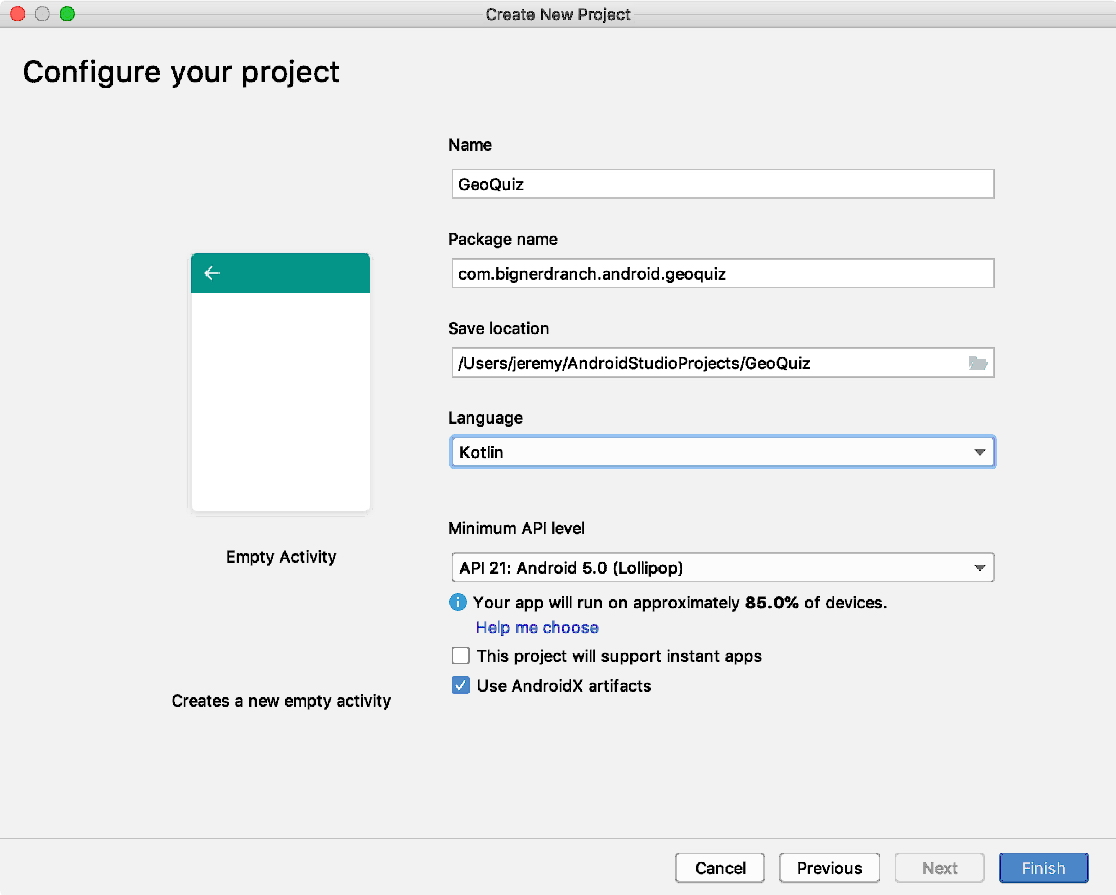This screenshot has height=895, width=1116.
Task: Click the 'Empty Activity' label text
Action: click(281, 557)
